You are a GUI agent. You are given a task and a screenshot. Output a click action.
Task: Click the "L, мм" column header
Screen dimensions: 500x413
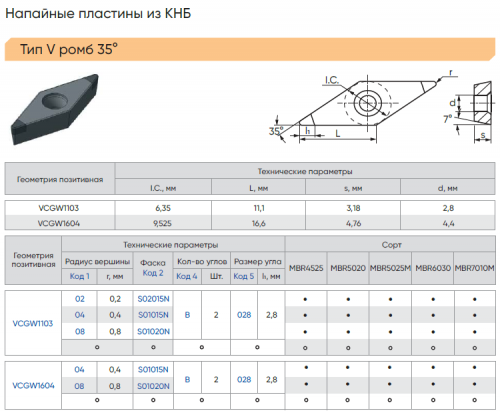click(259, 188)
